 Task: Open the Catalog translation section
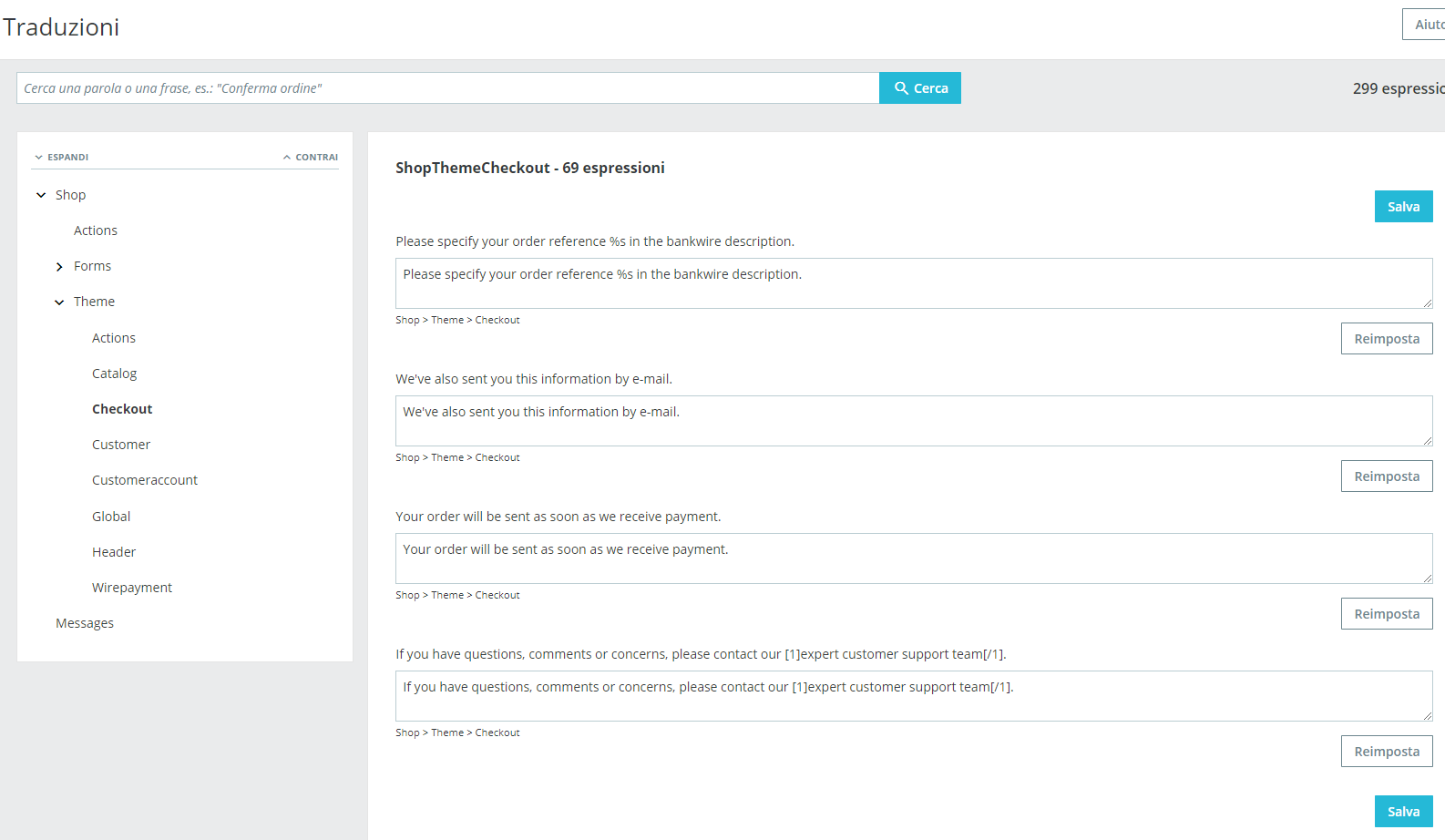pyautogui.click(x=114, y=374)
